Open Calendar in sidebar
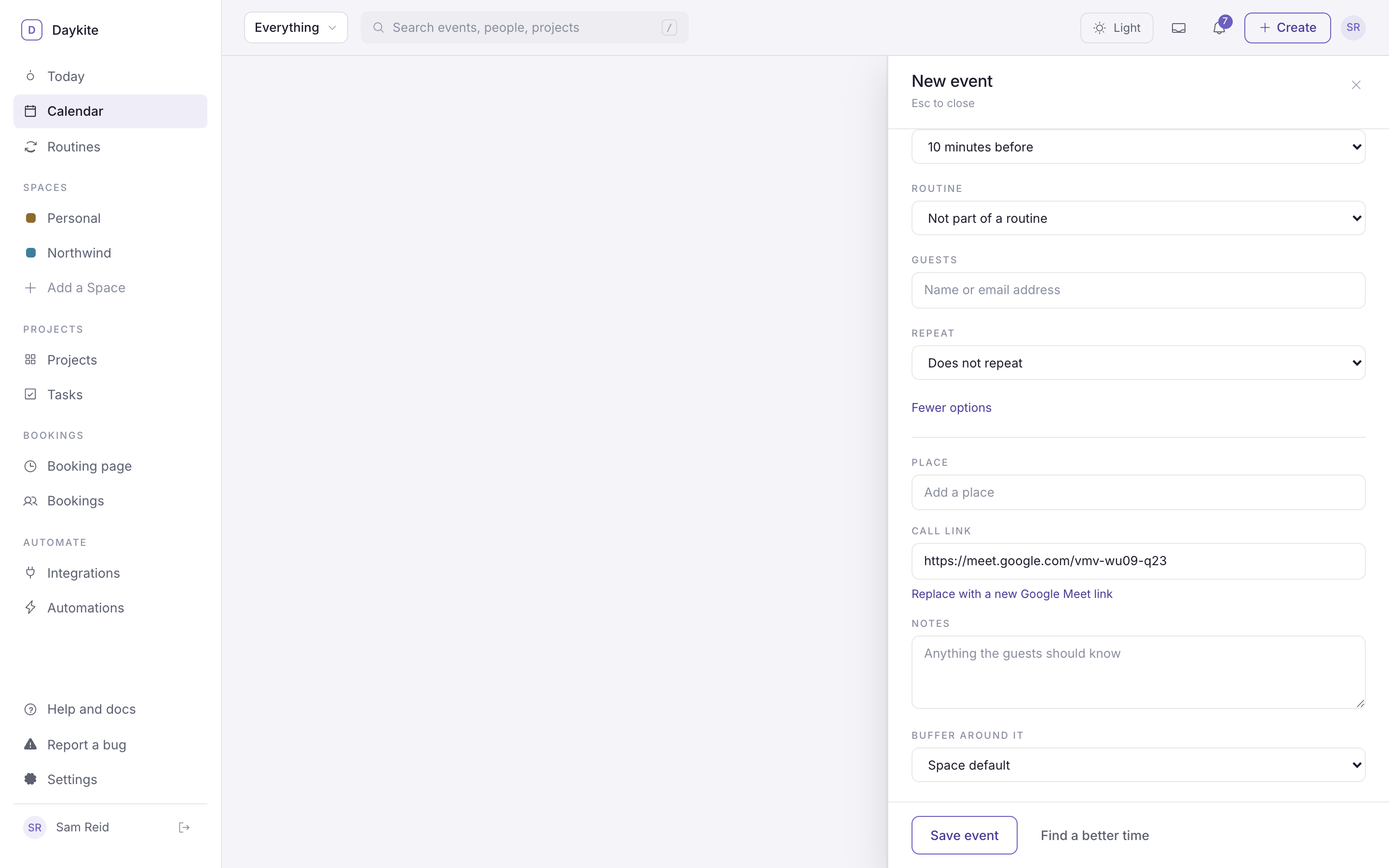Image resolution: width=1389 pixels, height=868 pixels. click(x=110, y=111)
